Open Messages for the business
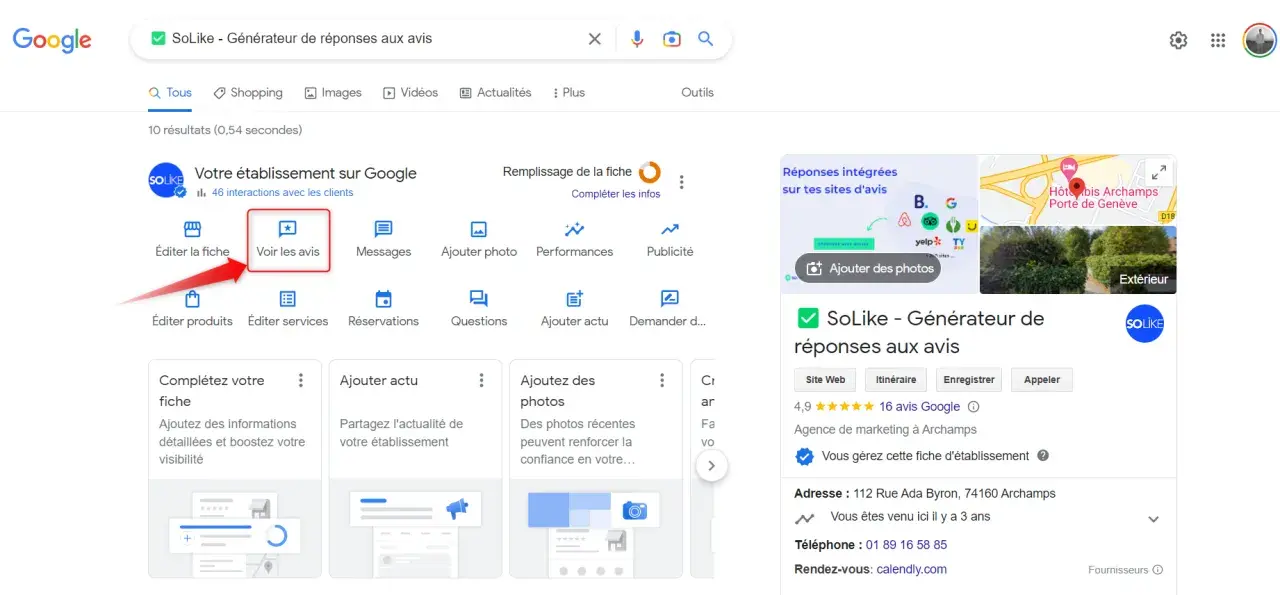1280x595 pixels. tap(383, 240)
